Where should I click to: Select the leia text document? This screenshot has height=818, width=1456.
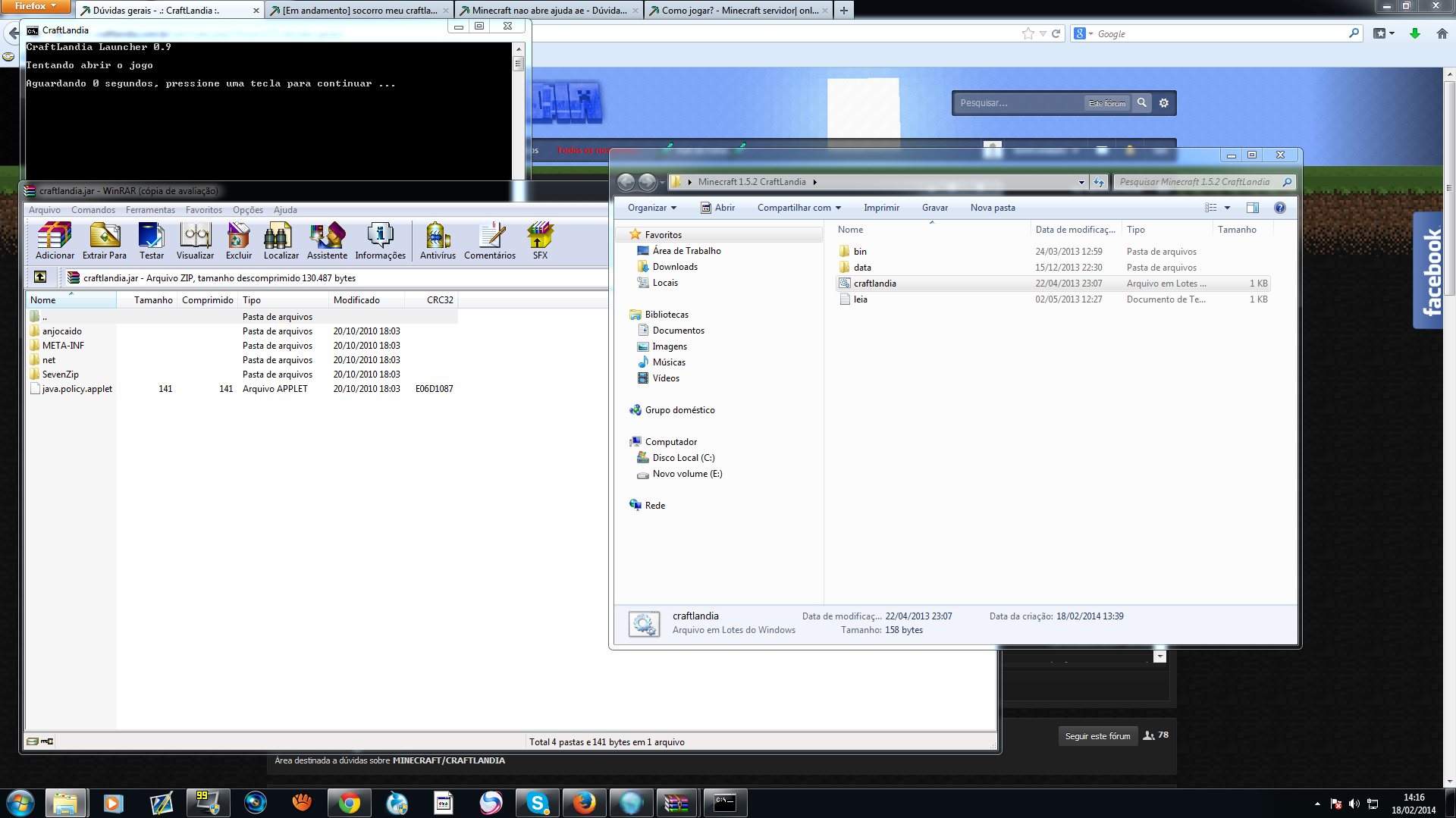[1053, 299]
